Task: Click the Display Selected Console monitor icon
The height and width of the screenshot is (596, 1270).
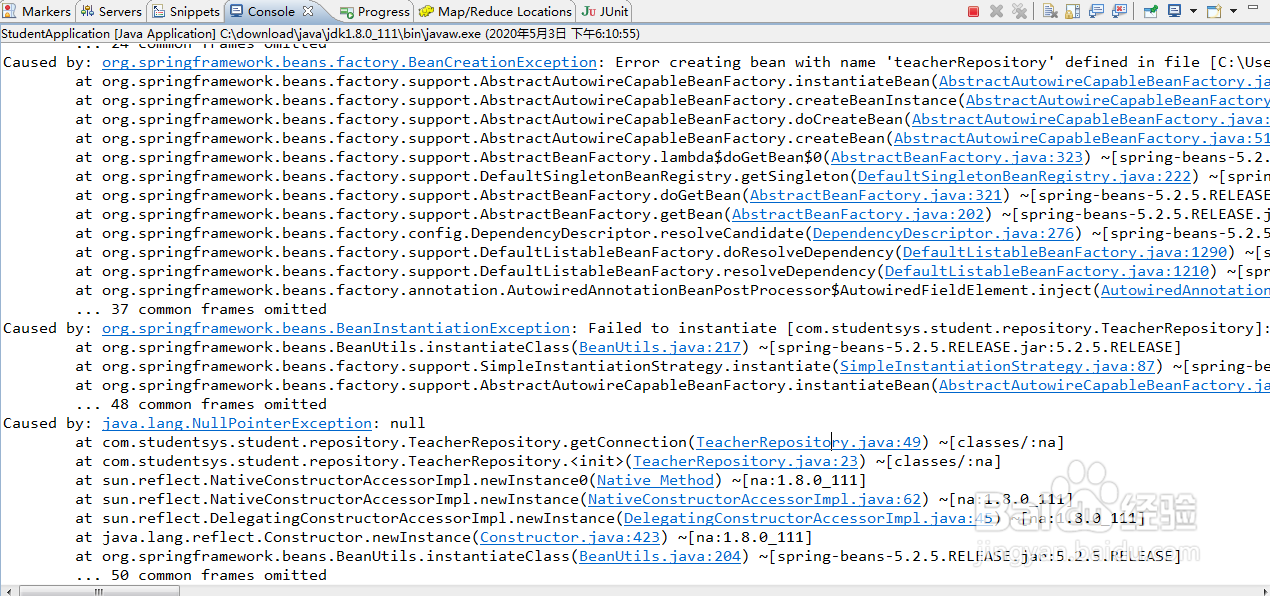Action: coord(1174,11)
